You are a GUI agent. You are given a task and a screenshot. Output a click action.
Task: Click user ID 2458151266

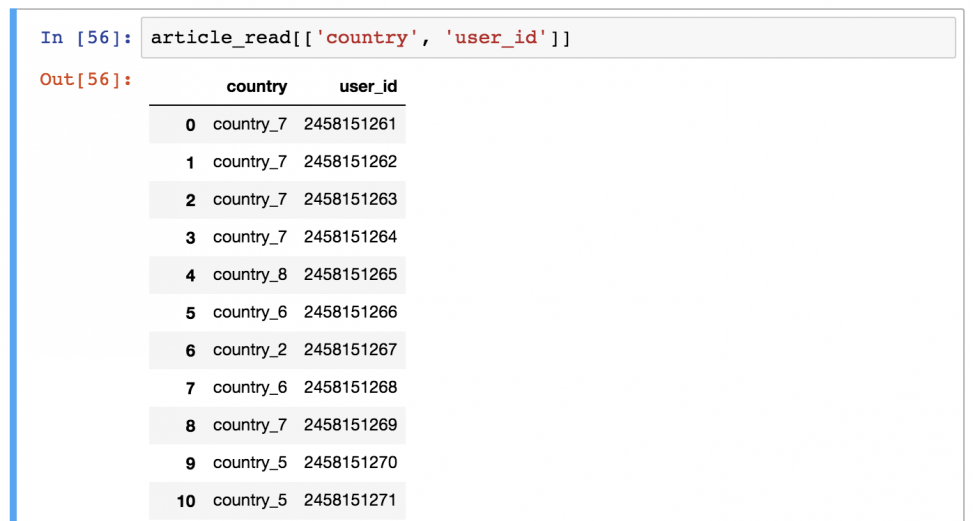(x=350, y=312)
